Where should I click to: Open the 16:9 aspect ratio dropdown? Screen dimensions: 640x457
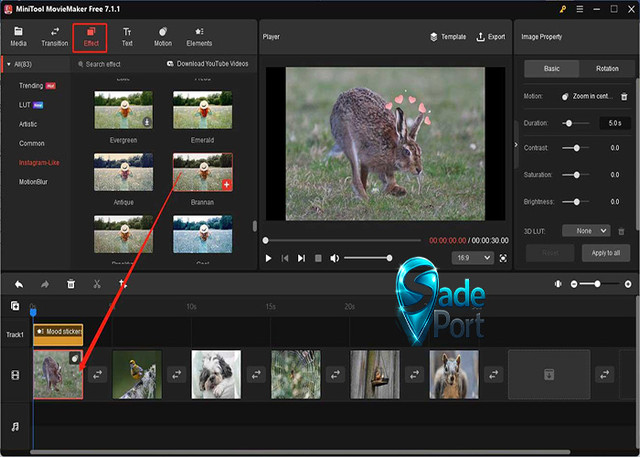tap(473, 258)
